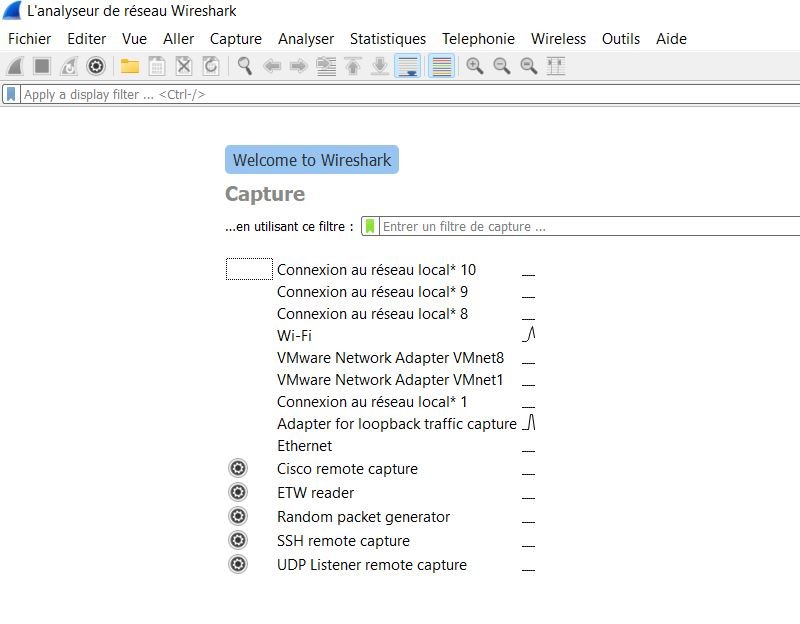Focus the capture filter entry field
Screen dimensions: 800x624
590,226
